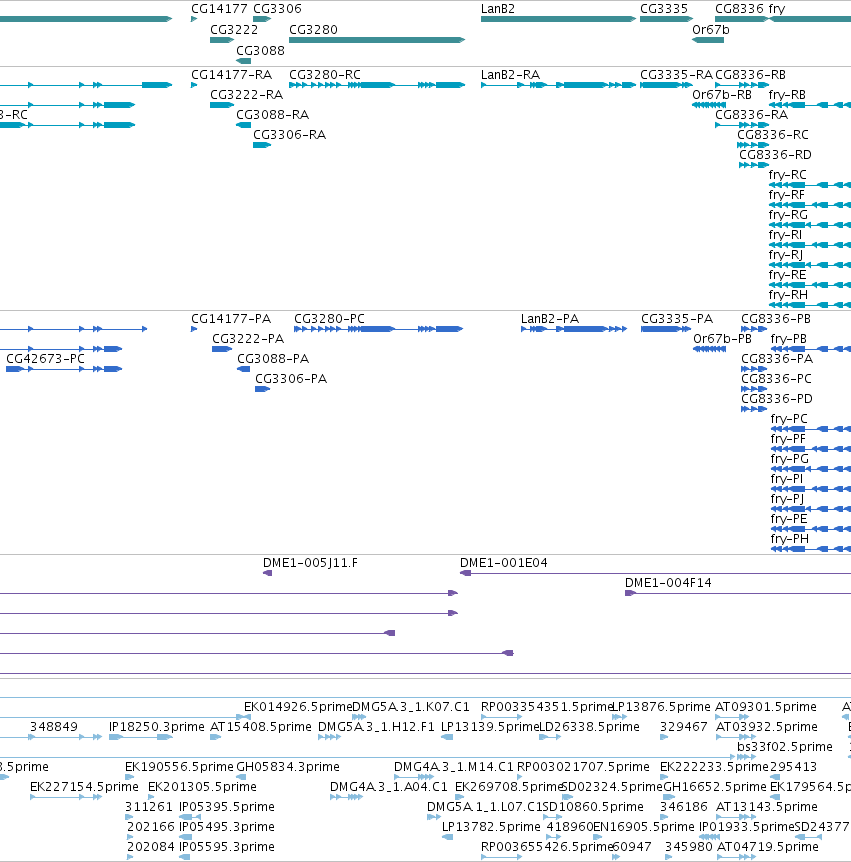
Task: Click transcript CG8336-RD label
Action: click(x=775, y=154)
